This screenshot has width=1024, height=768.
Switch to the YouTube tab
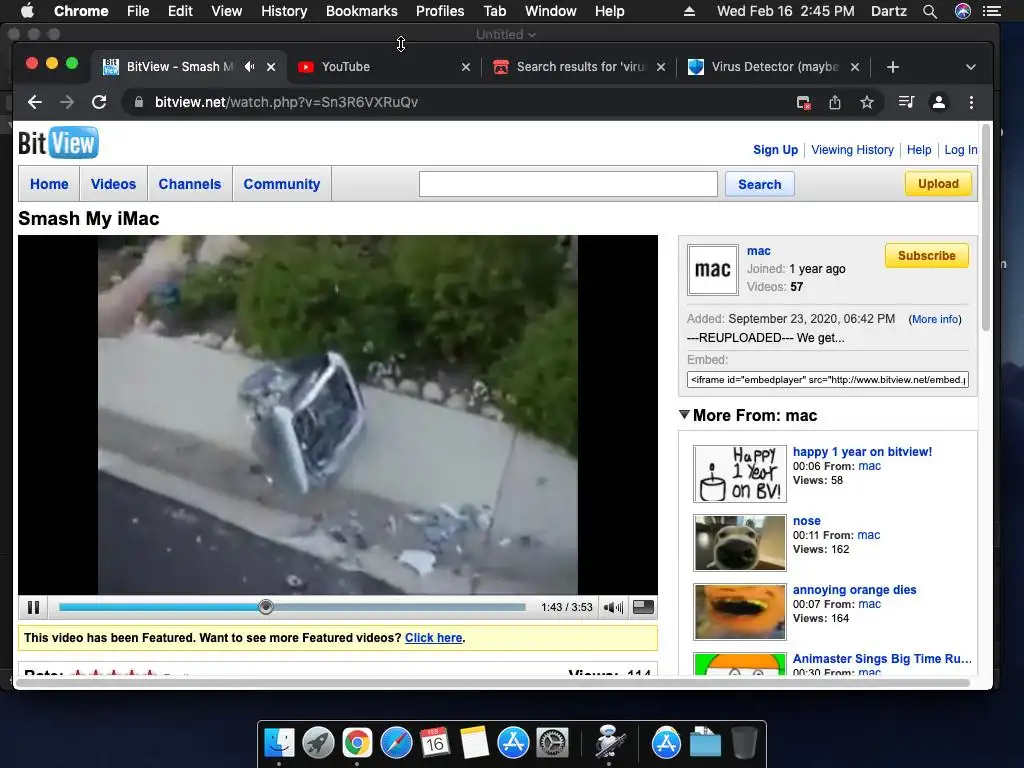(x=384, y=67)
